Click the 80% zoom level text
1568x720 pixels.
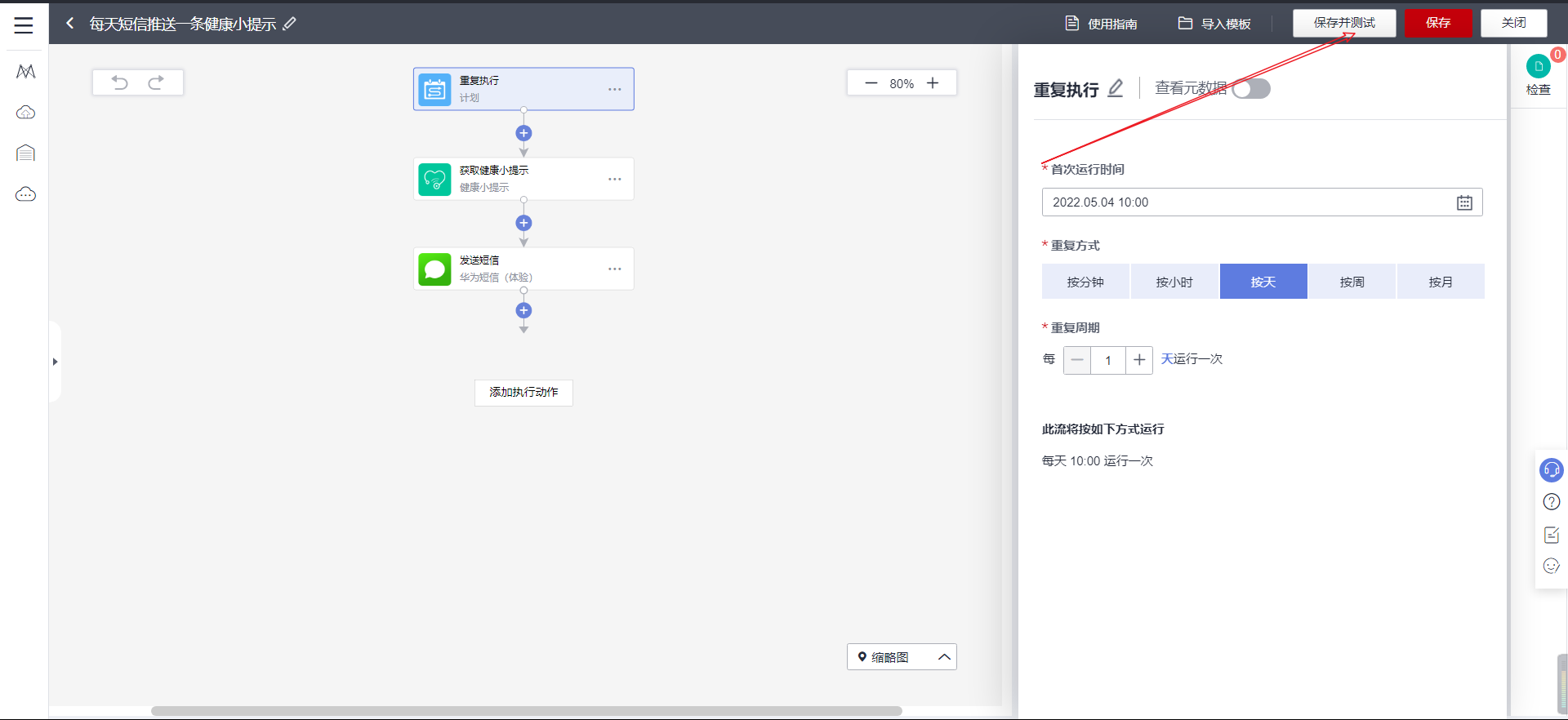pyautogui.click(x=902, y=83)
